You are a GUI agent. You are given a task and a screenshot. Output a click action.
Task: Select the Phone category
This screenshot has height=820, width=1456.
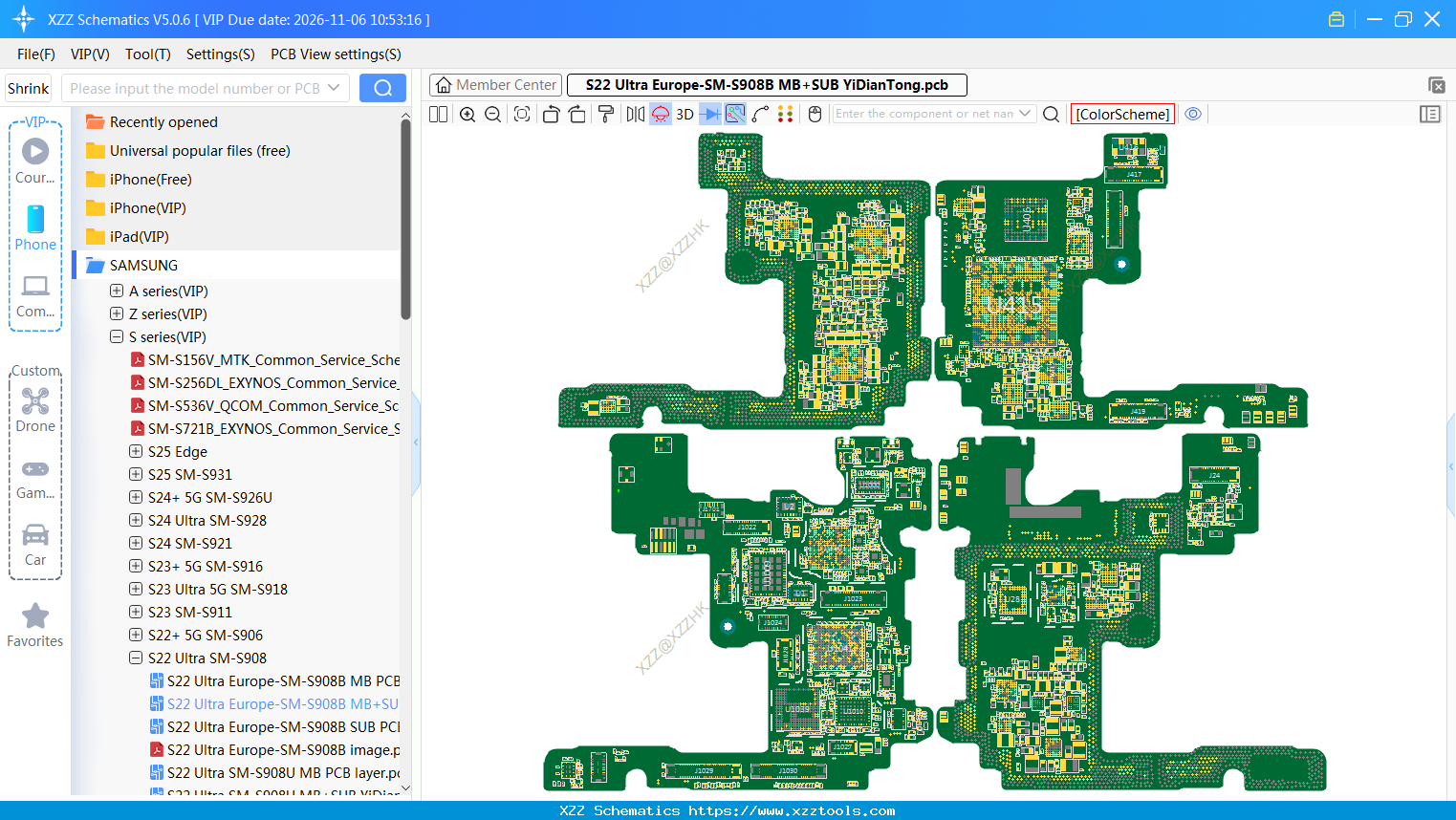(35, 227)
